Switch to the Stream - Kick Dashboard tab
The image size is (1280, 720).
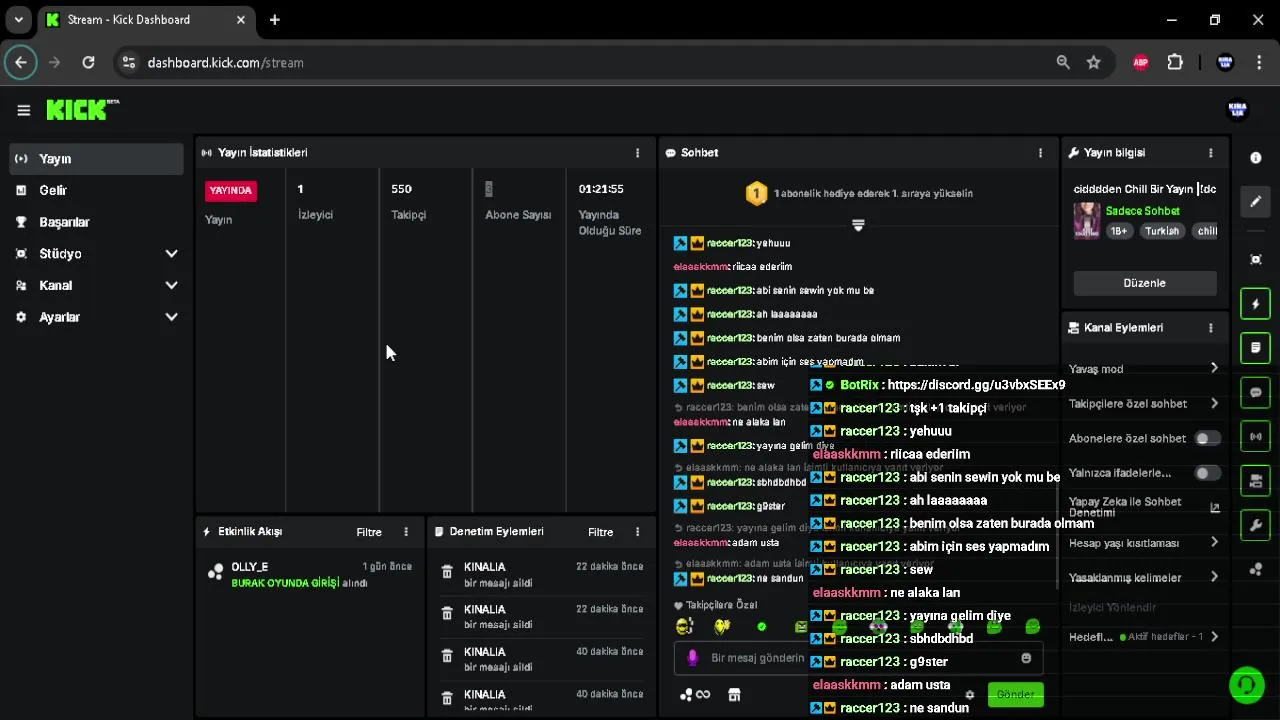pyautogui.click(x=148, y=20)
